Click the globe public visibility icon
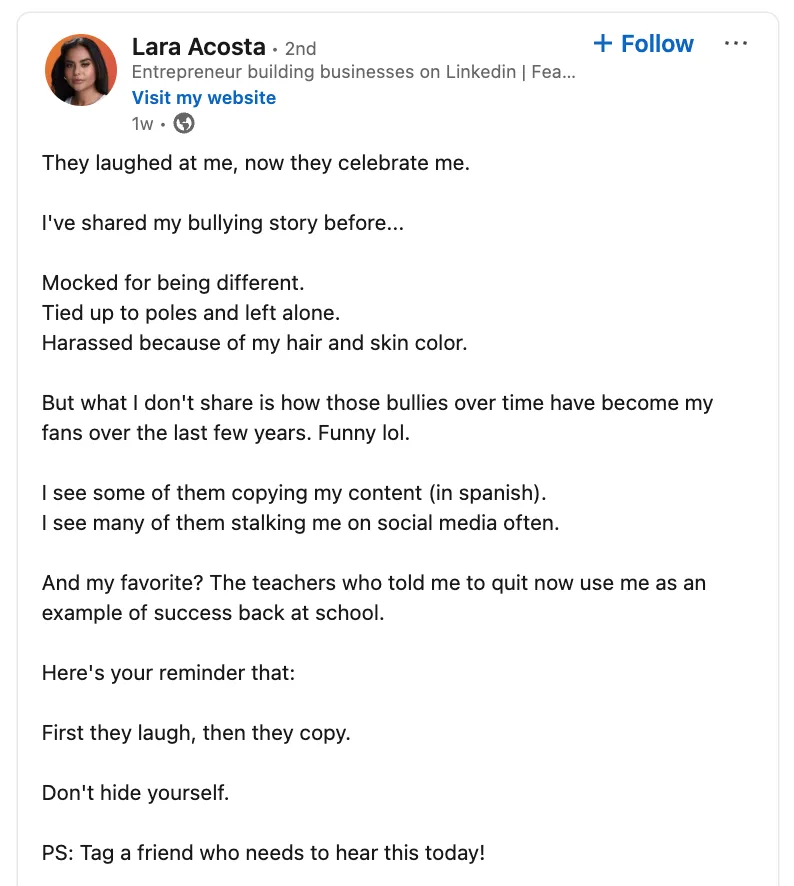The image size is (794, 886). 184,124
